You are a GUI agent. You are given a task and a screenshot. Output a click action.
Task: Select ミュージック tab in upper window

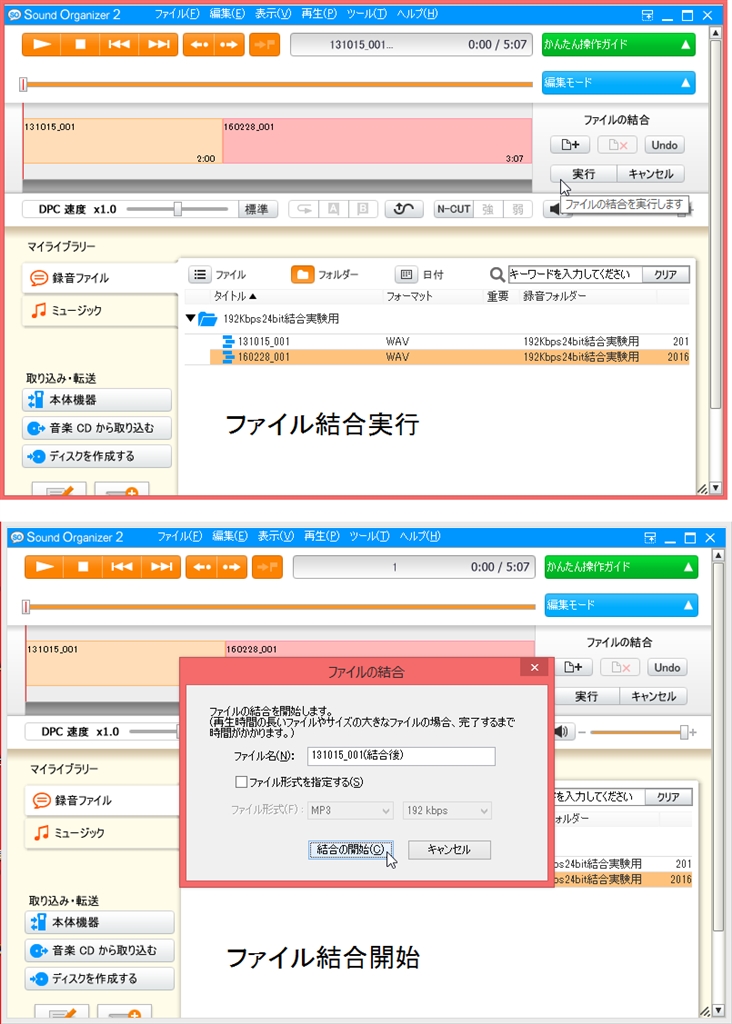[99, 311]
